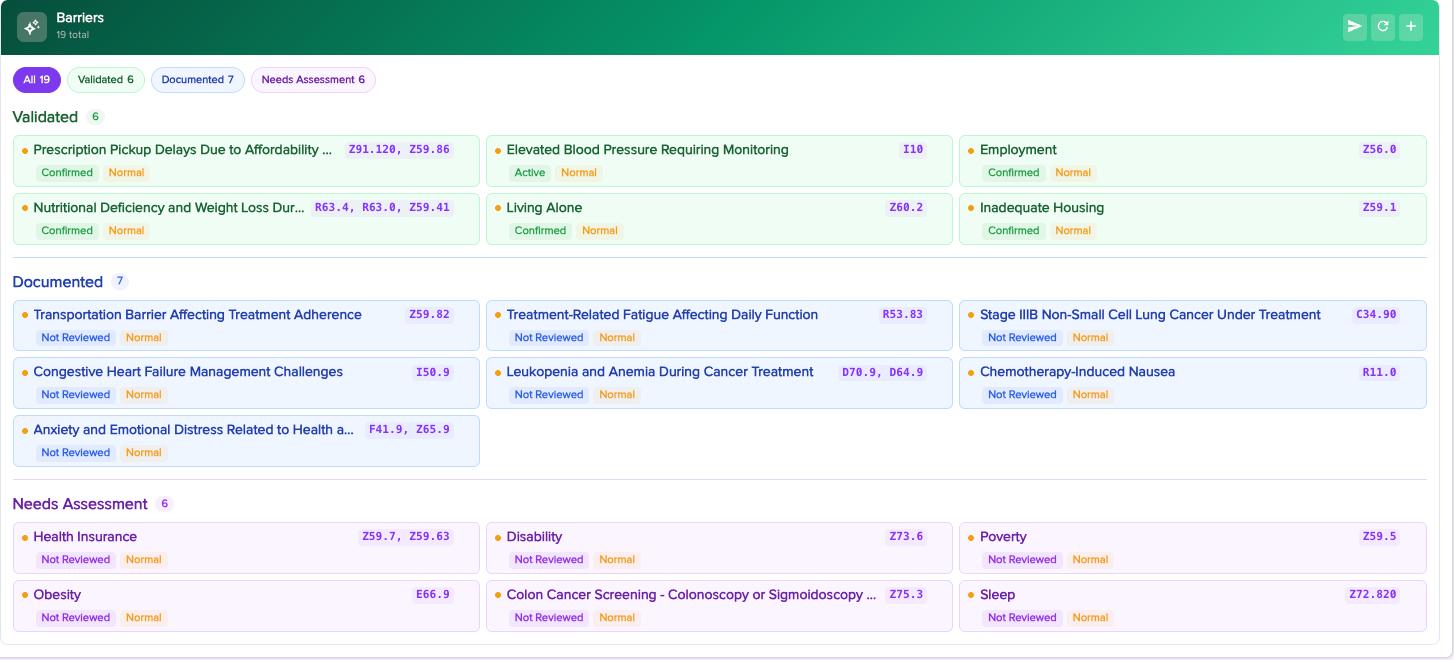Screen dimensions: 1454x660
Task: Open Chemotherapy-Induced Nausea barrier
Action: tap(1193, 383)
